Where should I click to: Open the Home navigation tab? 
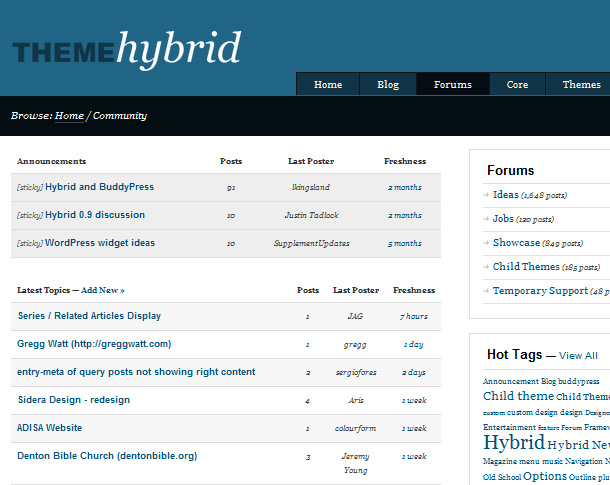click(328, 84)
